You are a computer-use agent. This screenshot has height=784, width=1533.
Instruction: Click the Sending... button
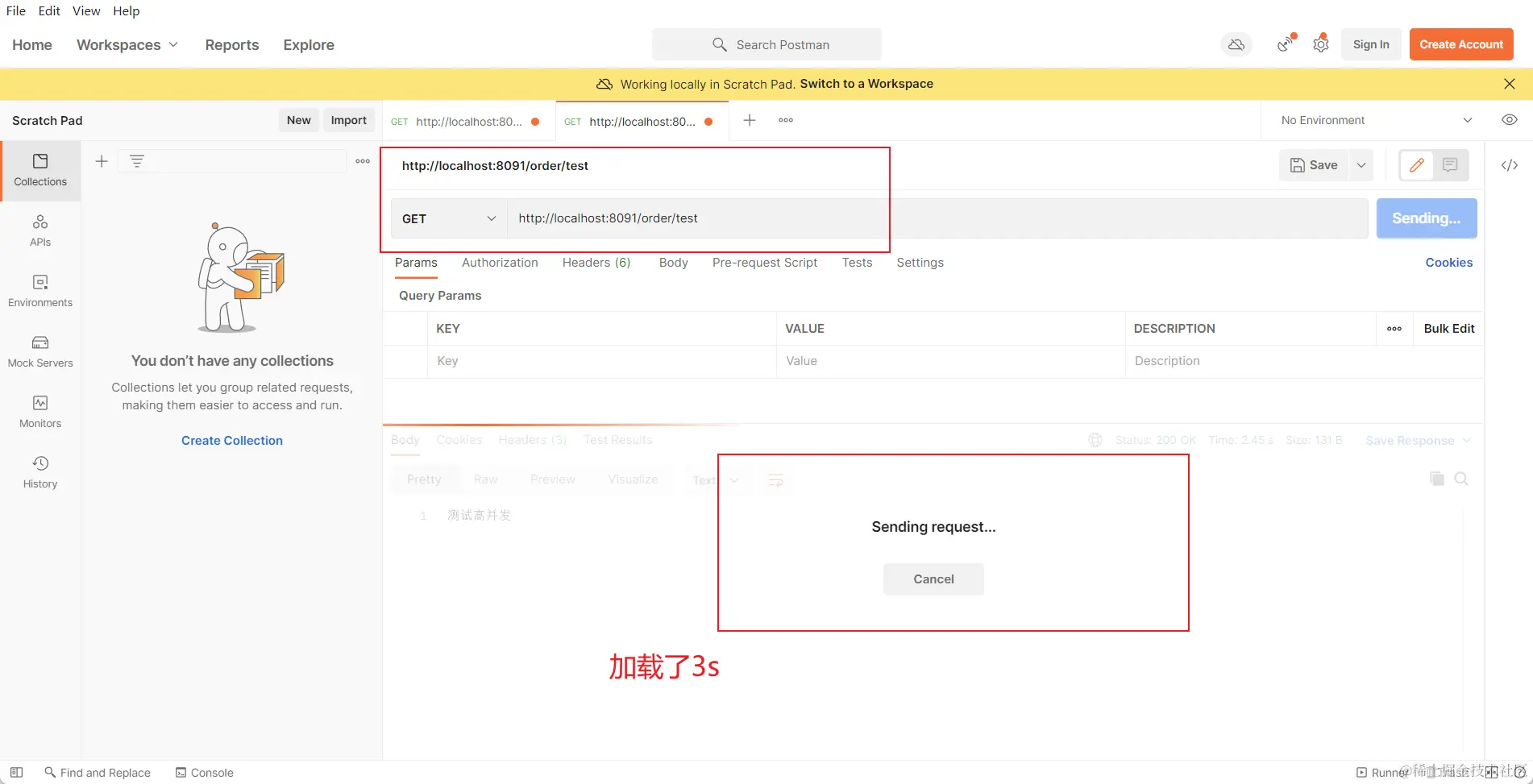click(1427, 218)
